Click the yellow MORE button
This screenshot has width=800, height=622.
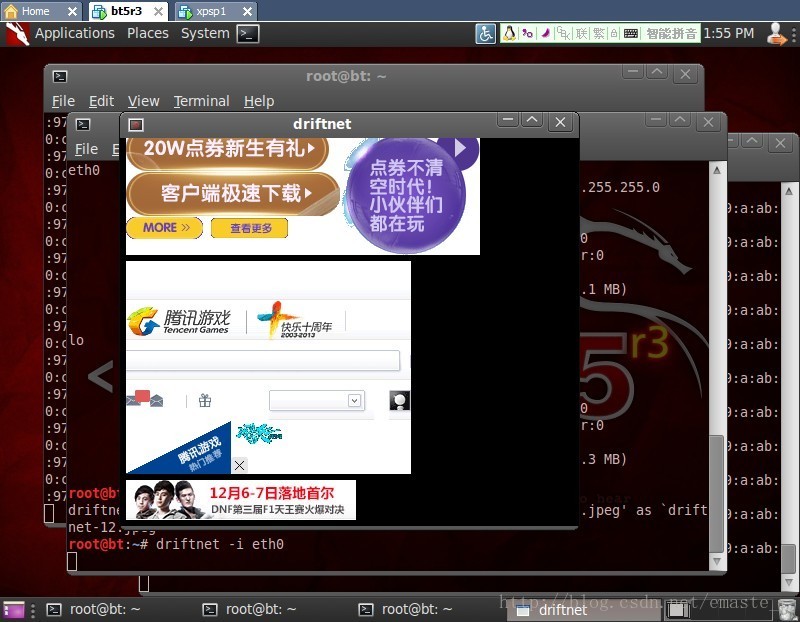pyautogui.click(x=164, y=228)
